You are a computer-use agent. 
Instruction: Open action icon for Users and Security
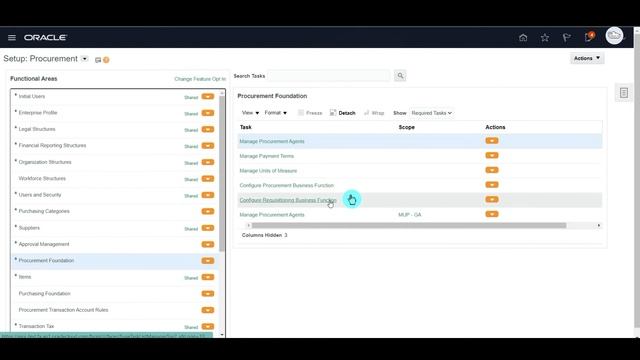pos(208,195)
